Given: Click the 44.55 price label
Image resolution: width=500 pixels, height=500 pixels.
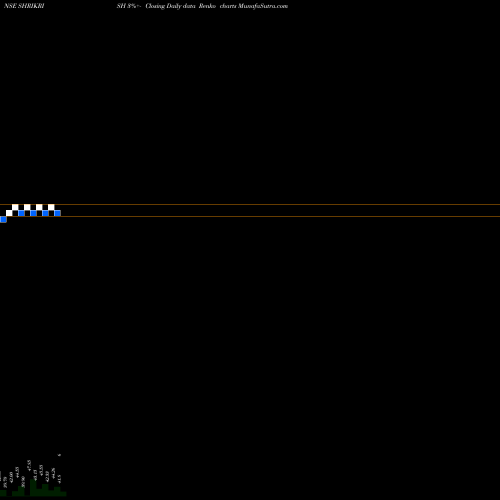Looking at the screenshot, I should [17, 472].
